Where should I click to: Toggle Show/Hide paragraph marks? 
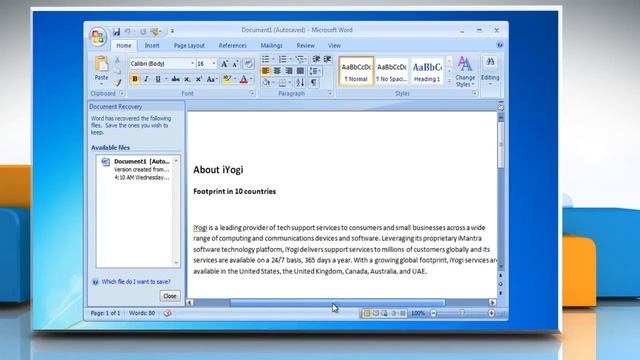[314, 83]
